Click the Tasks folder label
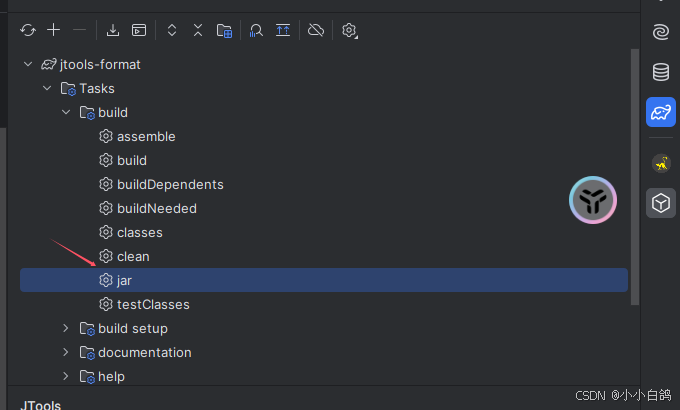The image size is (680, 410). (97, 89)
